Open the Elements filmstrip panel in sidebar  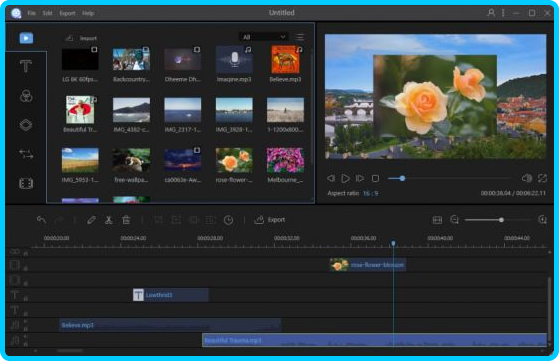point(26,184)
